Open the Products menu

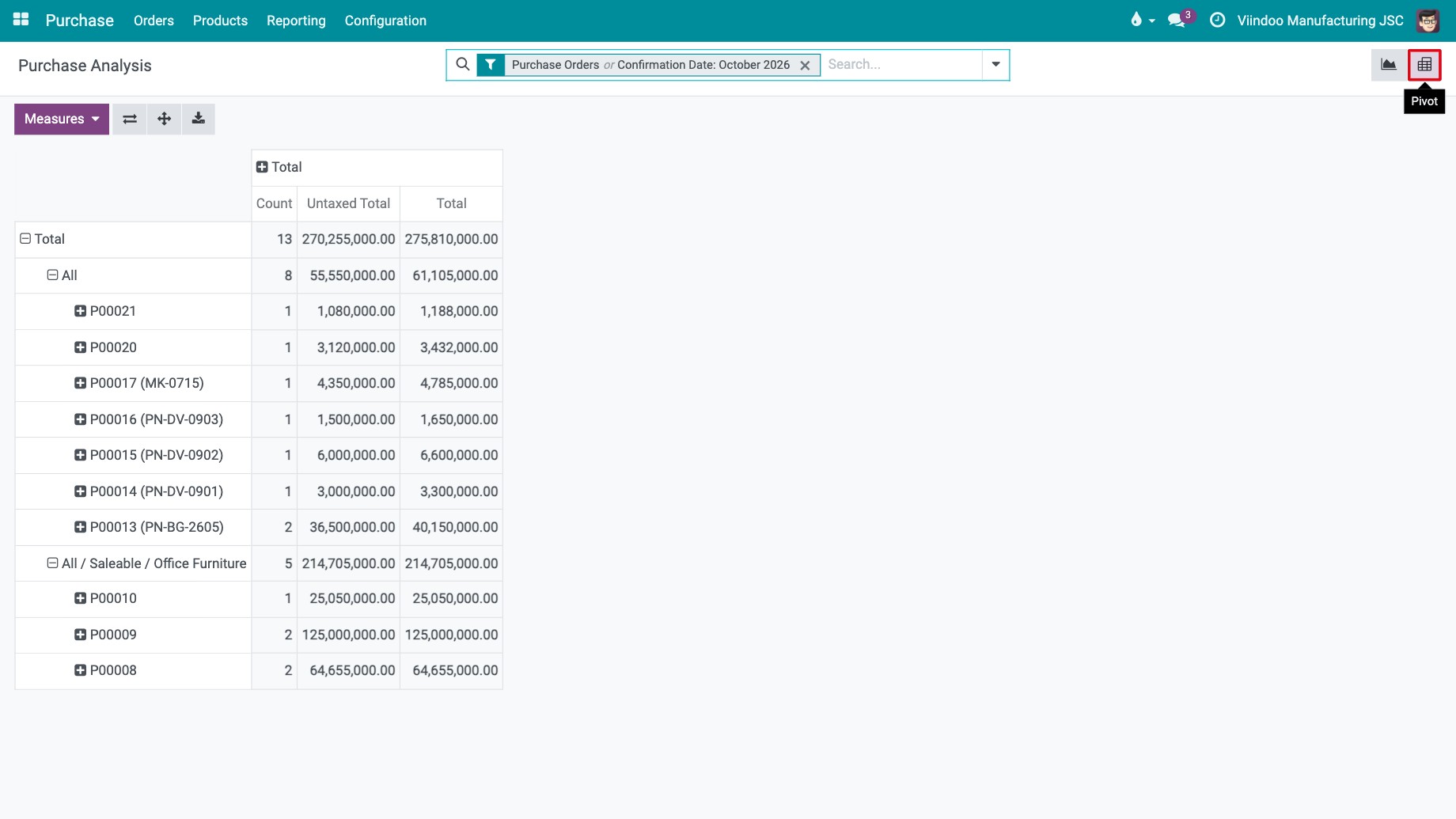220,21
